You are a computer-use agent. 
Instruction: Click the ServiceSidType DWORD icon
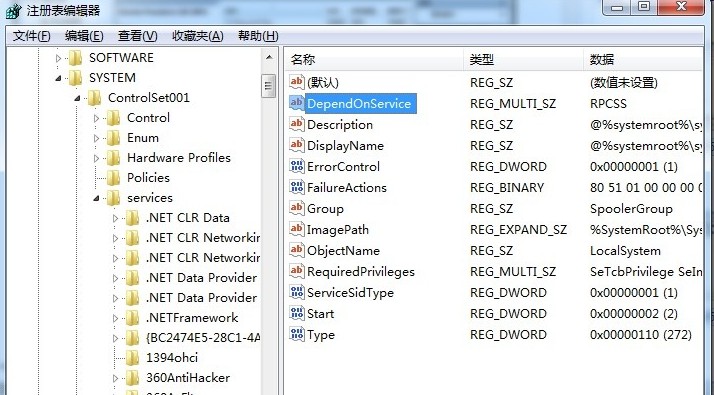pyautogui.click(x=296, y=292)
